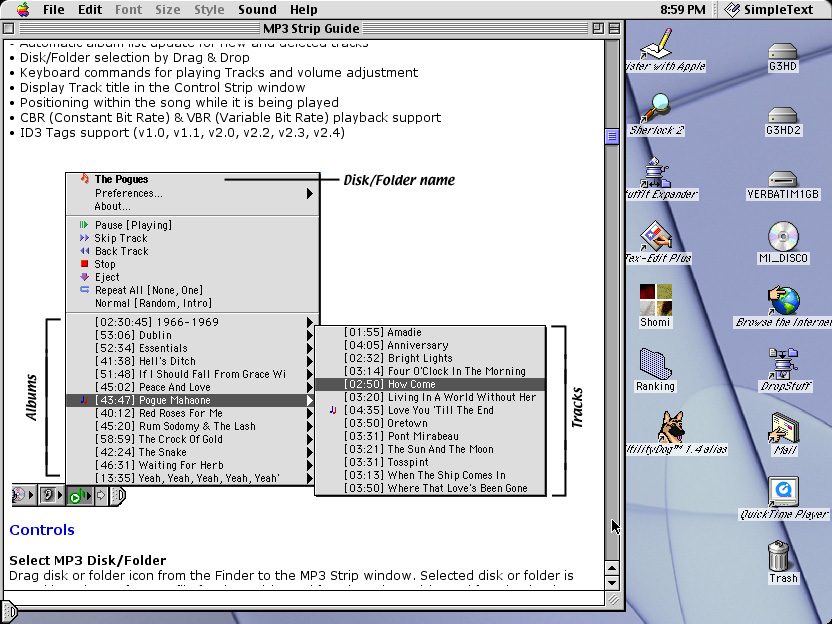
Task: Select the Waiting For Herb album
Action: 192,465
